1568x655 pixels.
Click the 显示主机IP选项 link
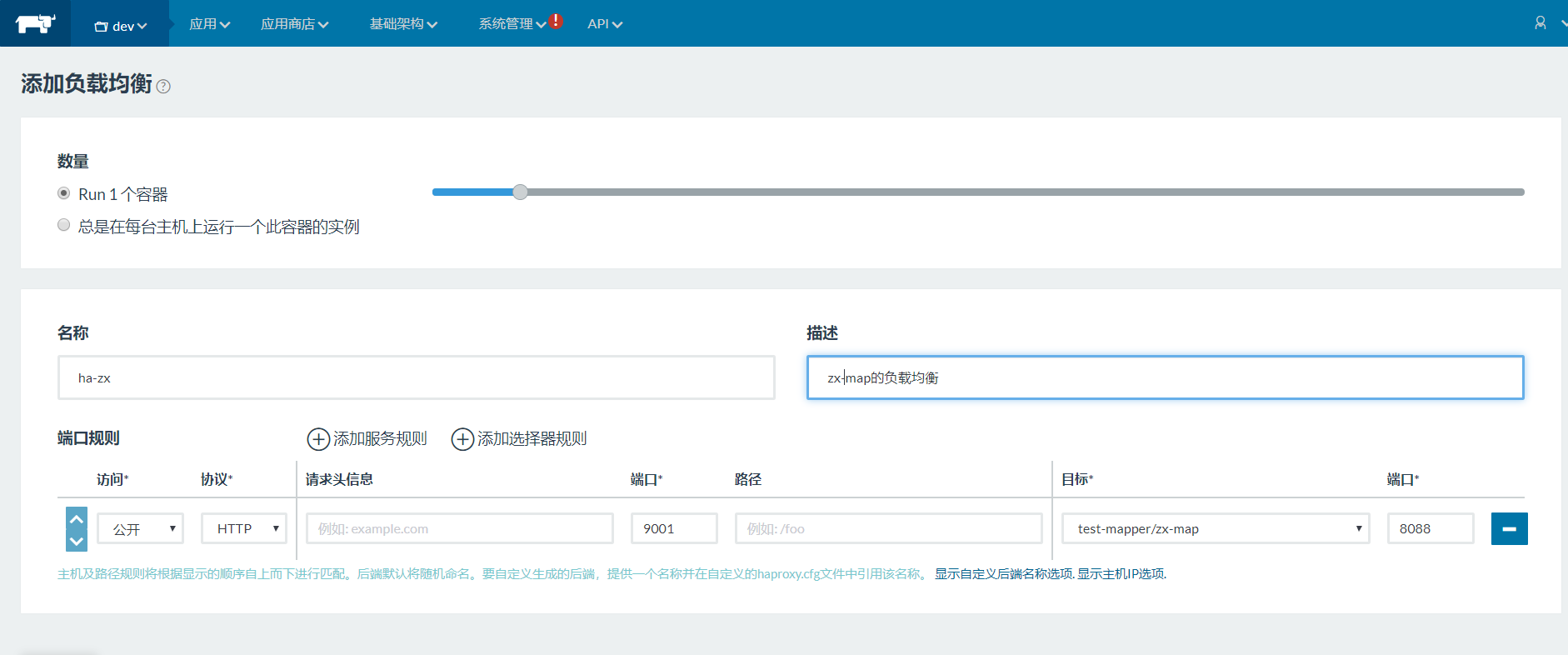[1121, 574]
